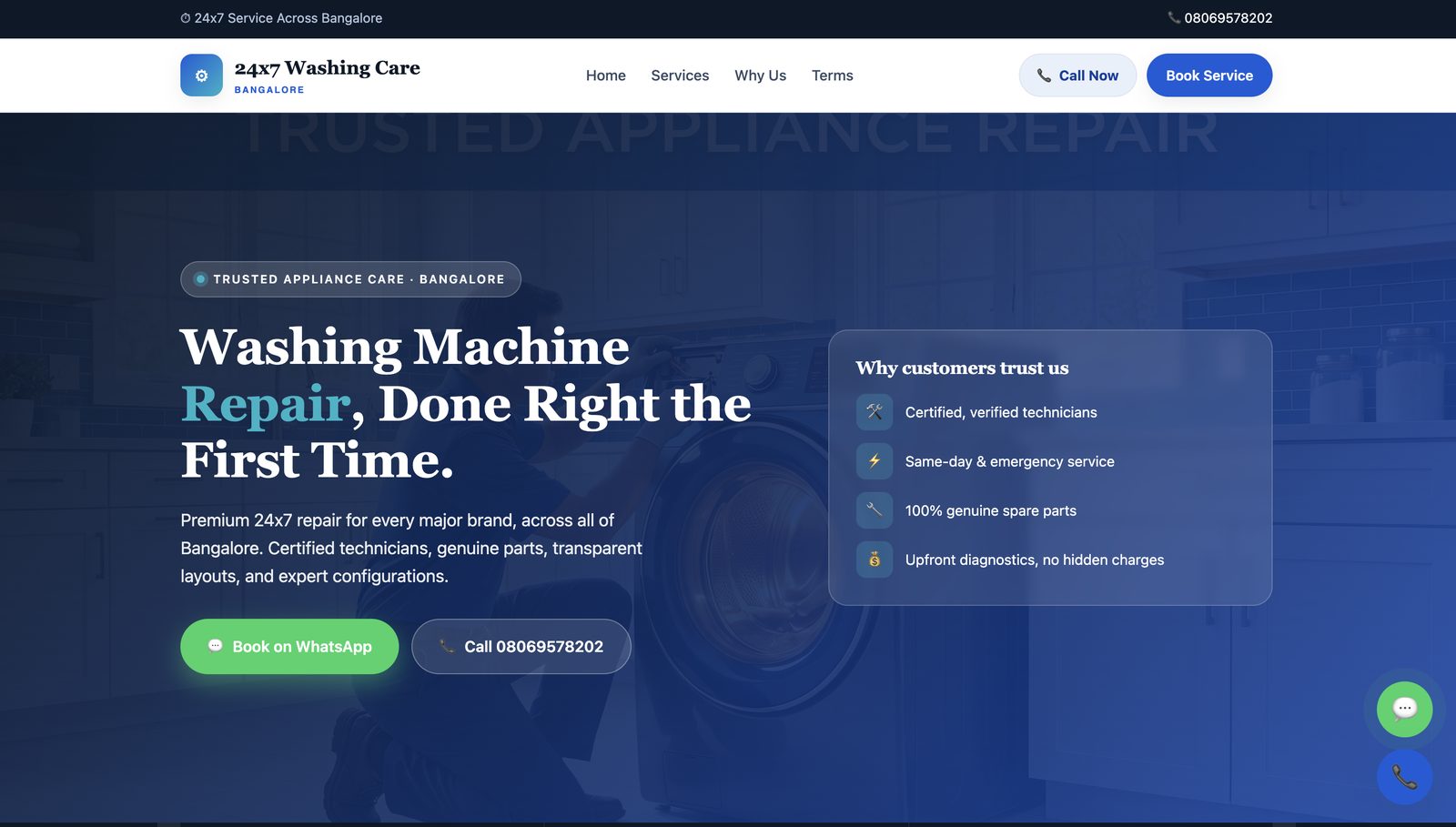1456x827 pixels.
Task: Click the gear logo icon for 24x7 Washing Care
Action: (x=201, y=76)
